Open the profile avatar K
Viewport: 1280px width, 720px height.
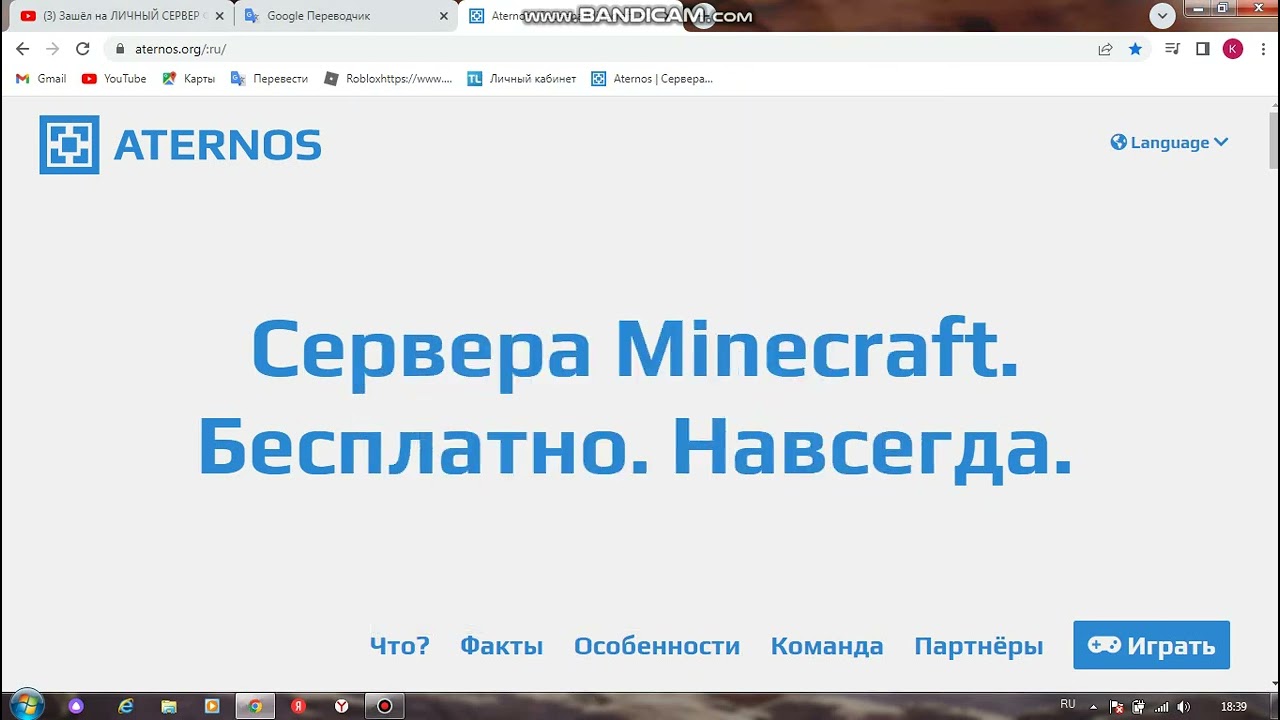pos(1233,49)
